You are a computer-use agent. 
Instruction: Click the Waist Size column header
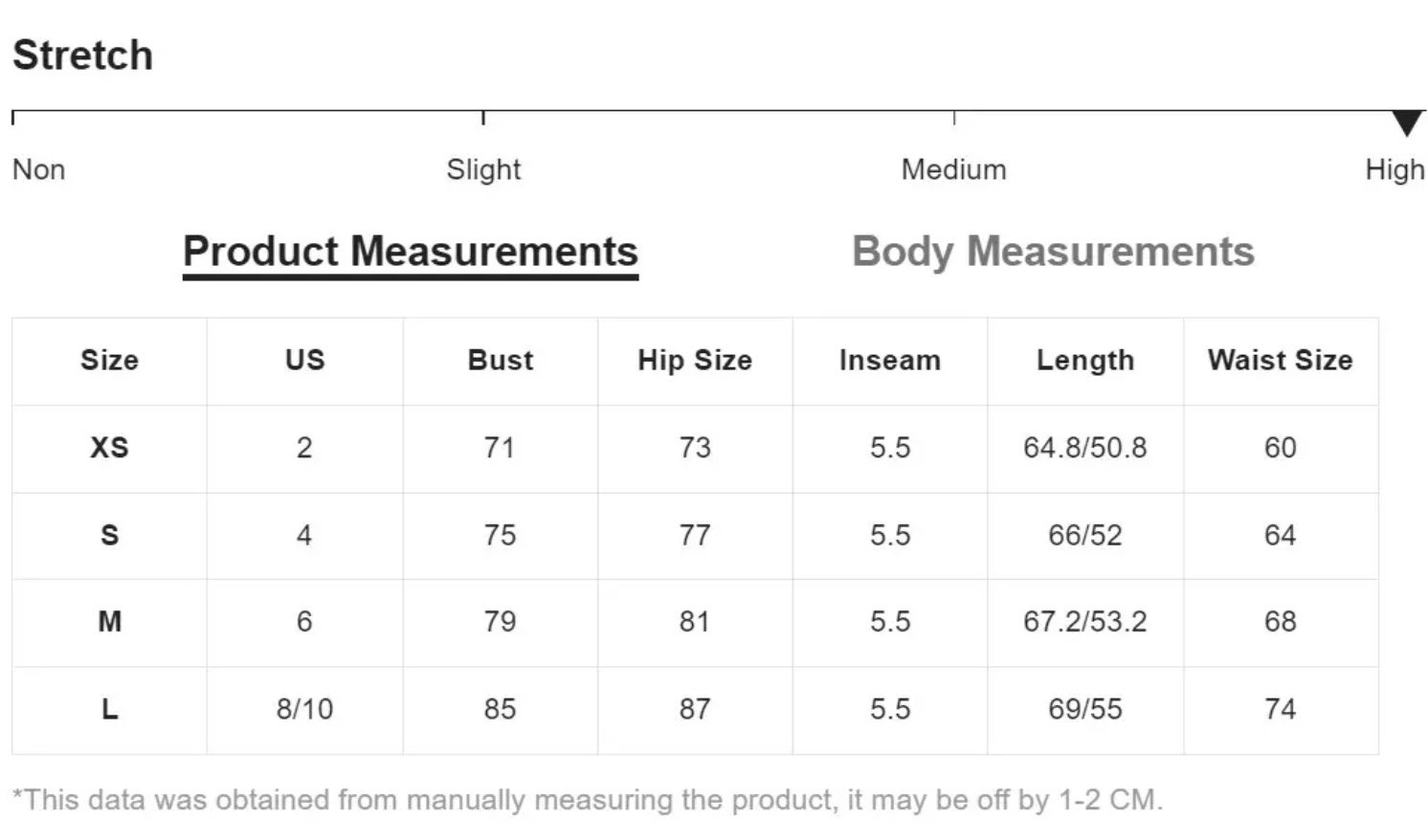(1281, 361)
